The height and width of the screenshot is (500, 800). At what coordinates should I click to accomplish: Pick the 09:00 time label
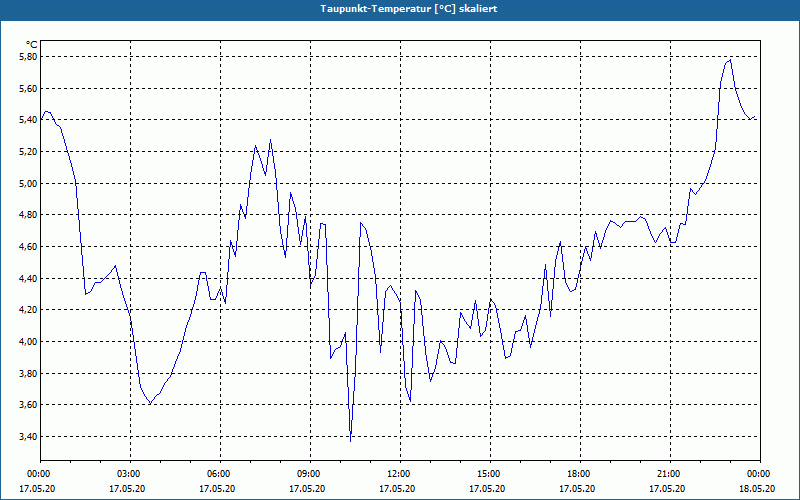[307, 474]
